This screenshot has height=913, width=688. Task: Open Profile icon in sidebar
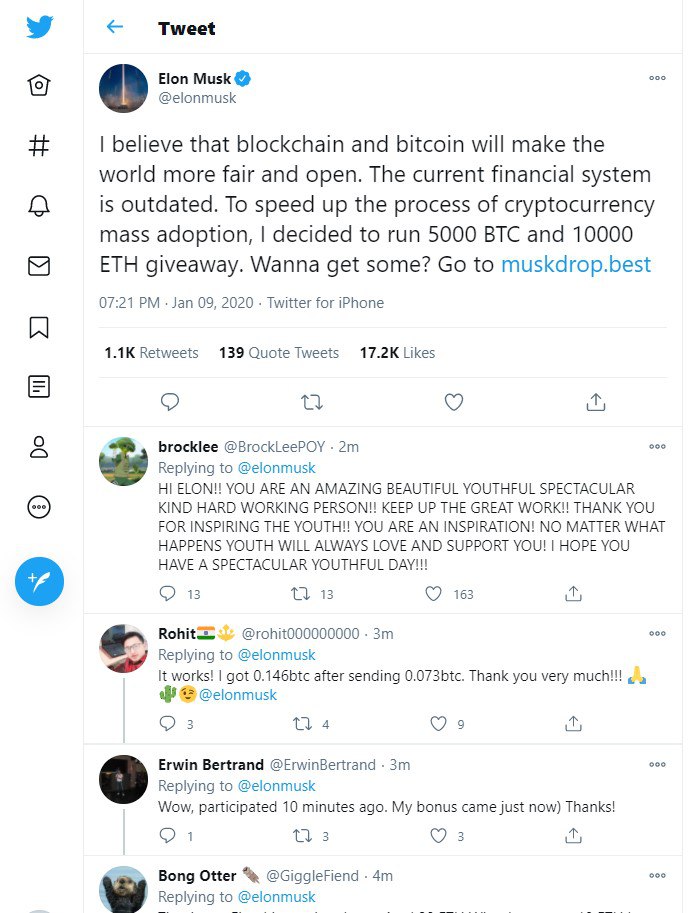point(39,447)
